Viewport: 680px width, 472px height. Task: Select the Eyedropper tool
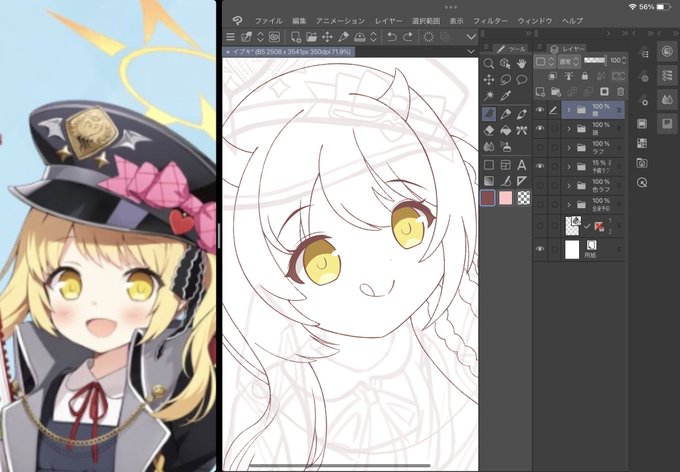click(505, 95)
